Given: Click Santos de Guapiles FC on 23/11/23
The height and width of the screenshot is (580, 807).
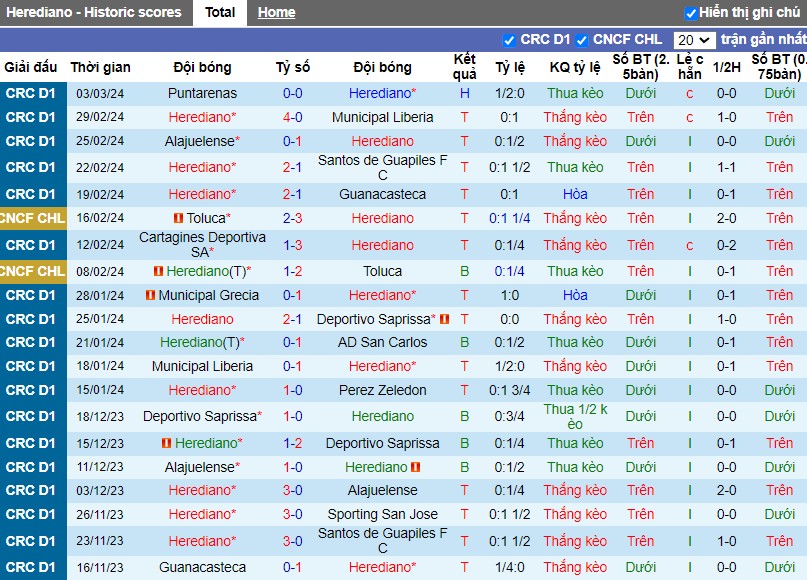Looking at the screenshot, I should coord(382,540).
